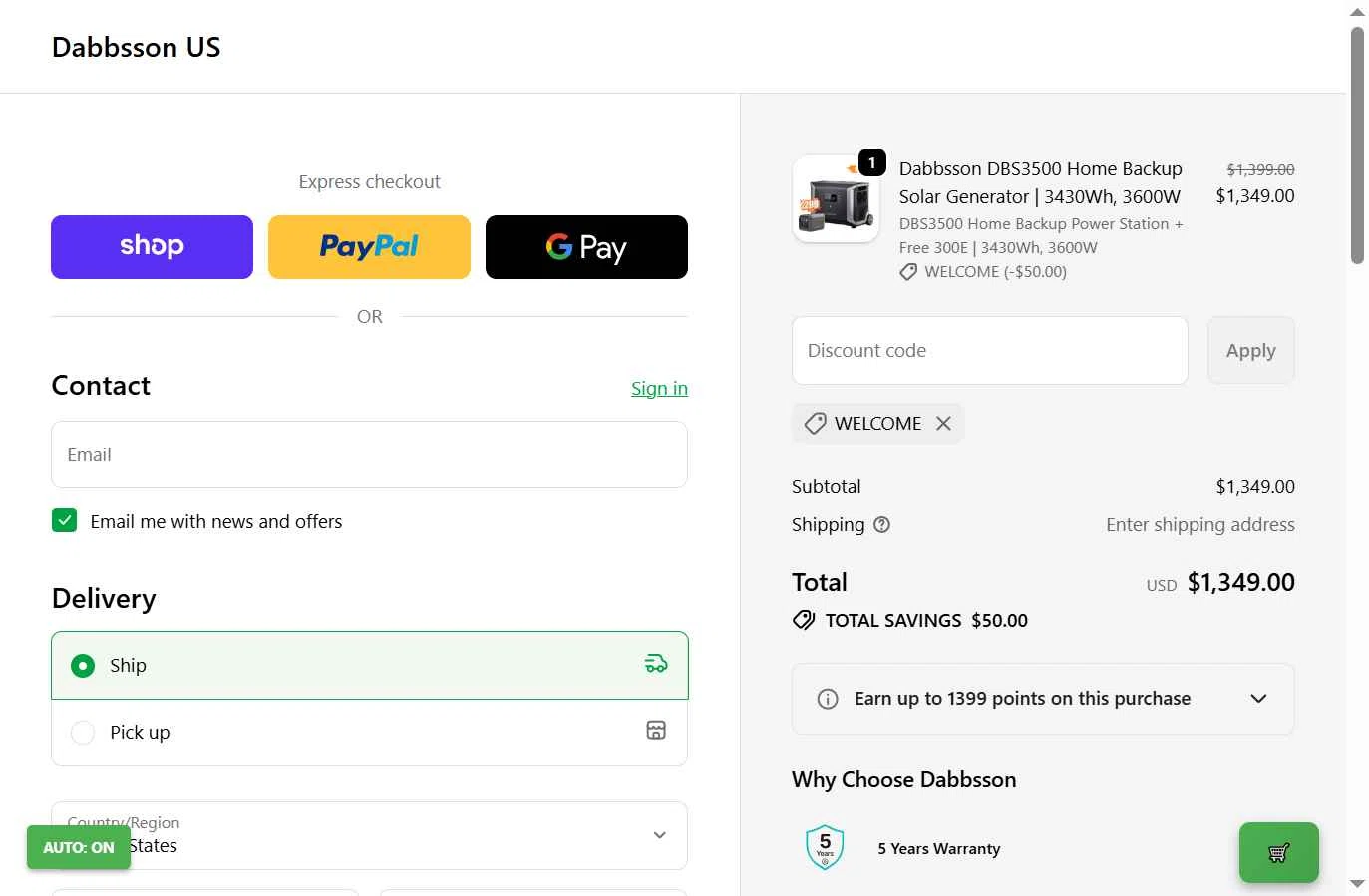1369x896 pixels.
Task: Click the page vertical scrollbar
Action: [1357, 146]
